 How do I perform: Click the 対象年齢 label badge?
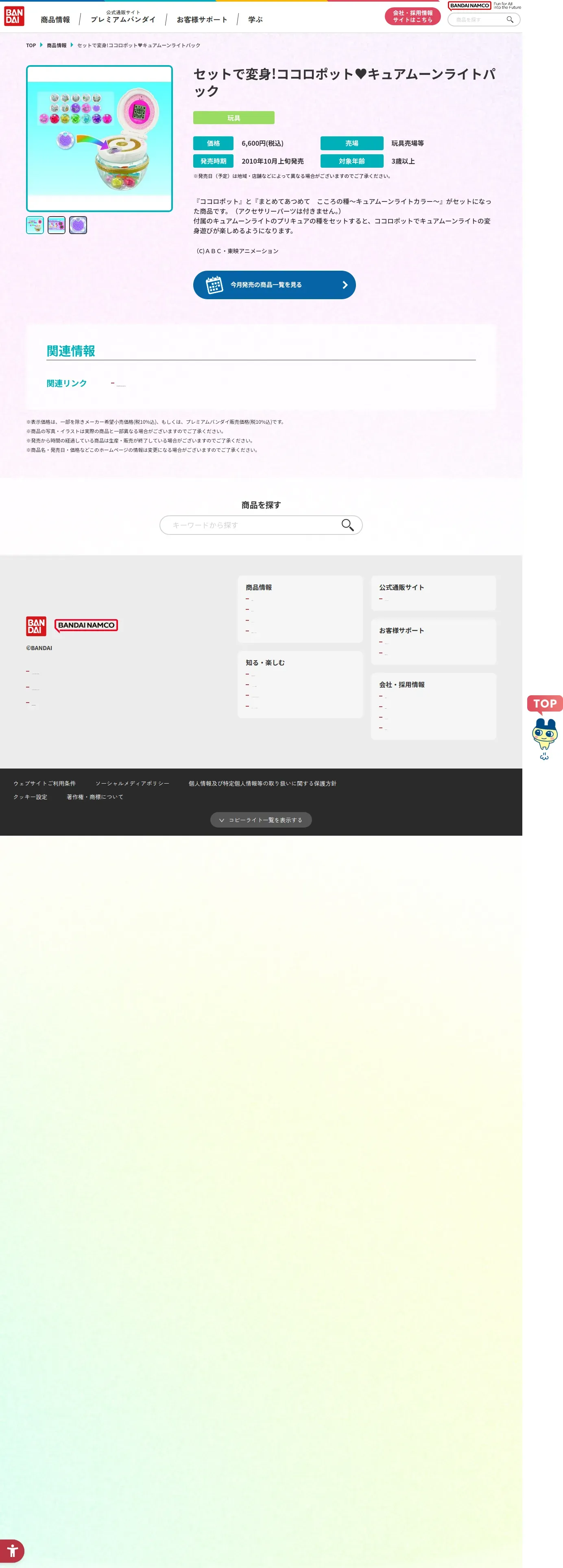pos(352,161)
